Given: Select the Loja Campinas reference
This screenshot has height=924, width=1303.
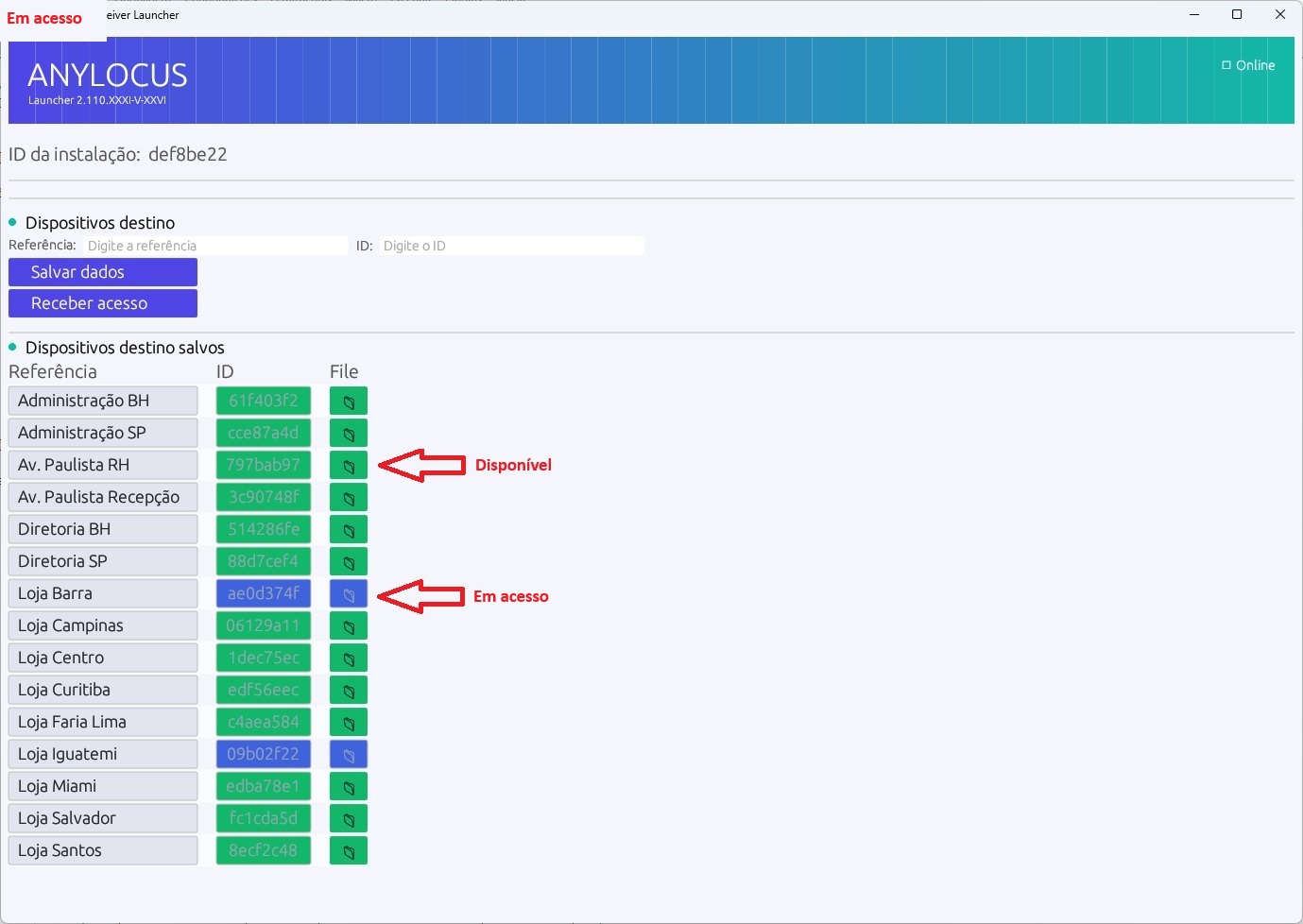Looking at the screenshot, I should [x=103, y=626].
